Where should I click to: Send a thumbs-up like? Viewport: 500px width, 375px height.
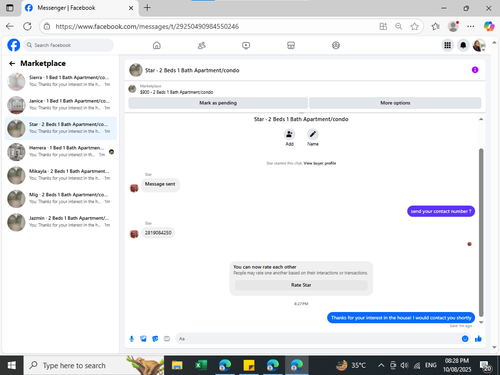(x=478, y=339)
